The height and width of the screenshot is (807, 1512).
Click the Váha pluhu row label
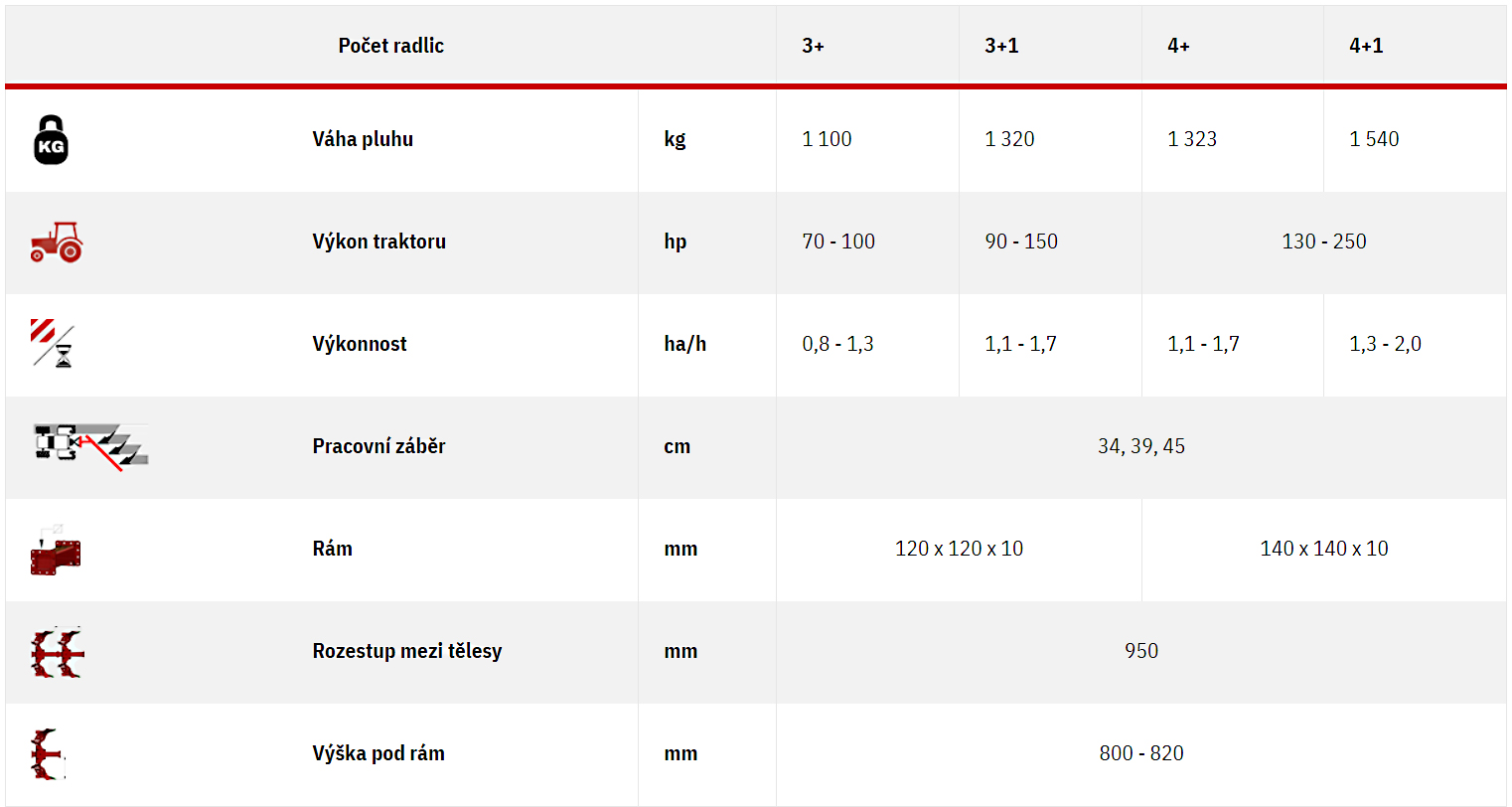363,139
